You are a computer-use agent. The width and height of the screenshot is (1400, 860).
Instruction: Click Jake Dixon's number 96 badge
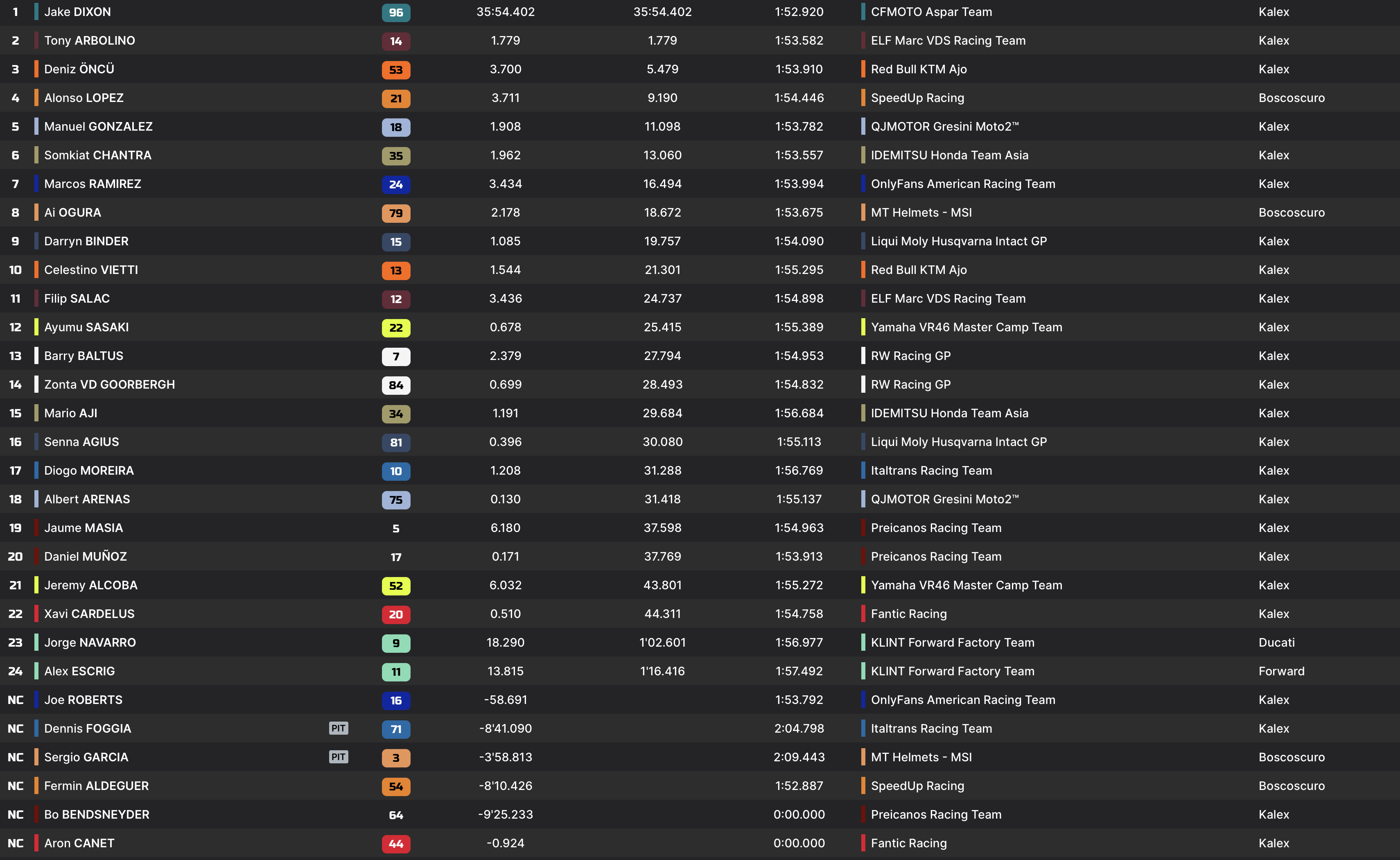pyautogui.click(x=395, y=13)
